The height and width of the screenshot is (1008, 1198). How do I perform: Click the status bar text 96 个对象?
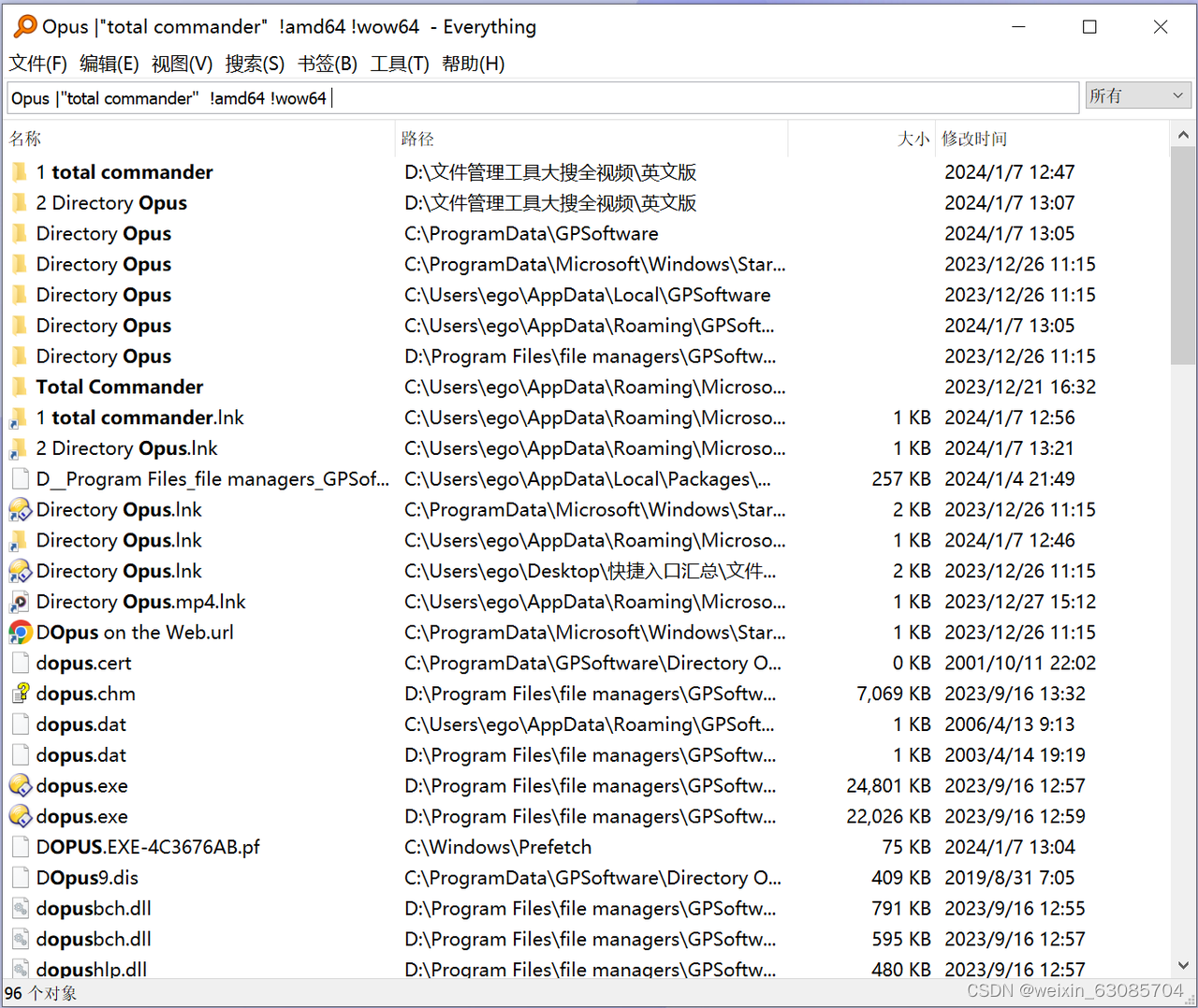[x=40, y=993]
